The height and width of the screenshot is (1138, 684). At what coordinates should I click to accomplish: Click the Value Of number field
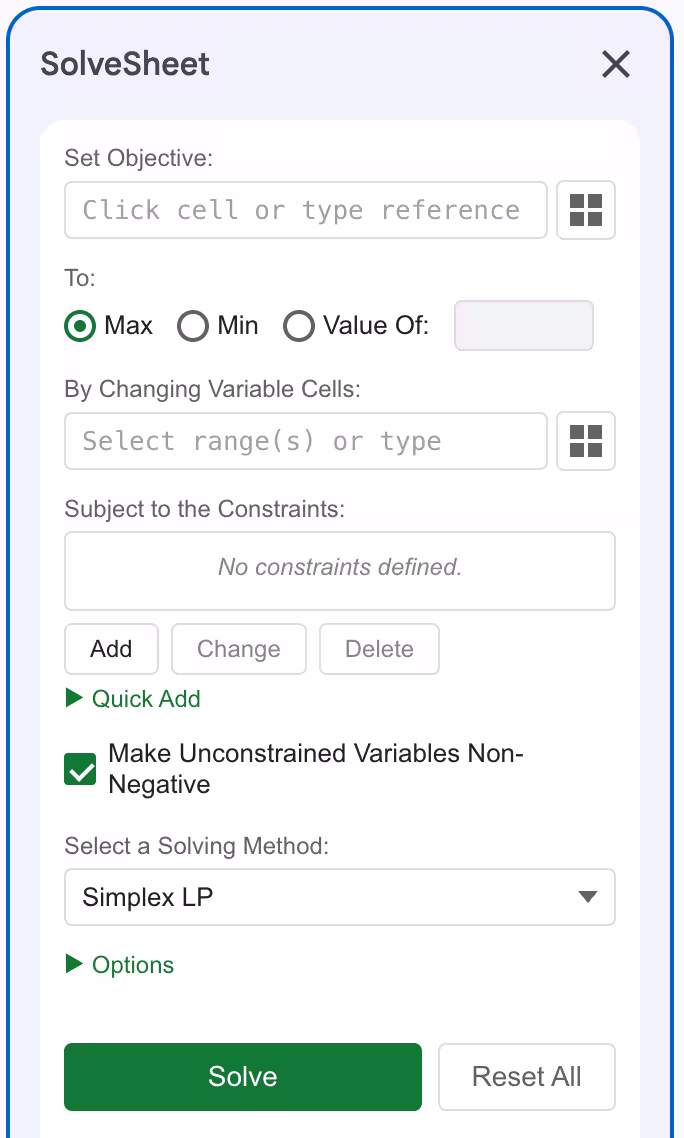coord(524,326)
